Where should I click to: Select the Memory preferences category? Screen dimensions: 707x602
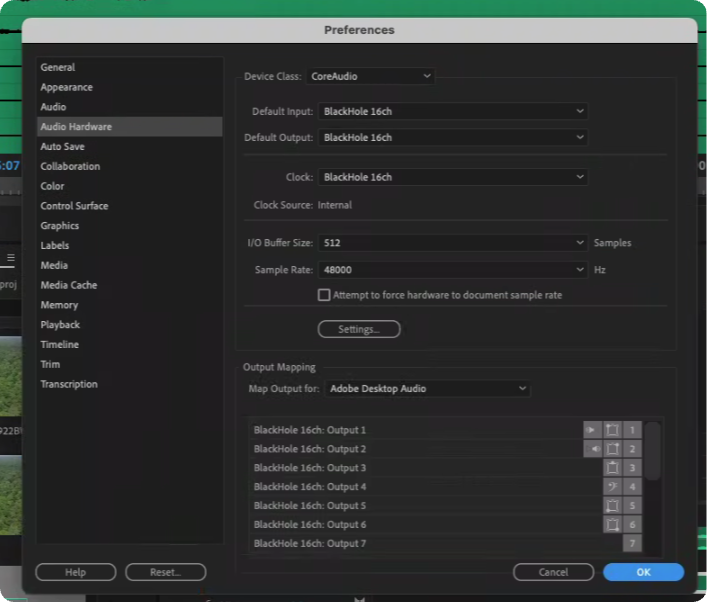coord(129,305)
